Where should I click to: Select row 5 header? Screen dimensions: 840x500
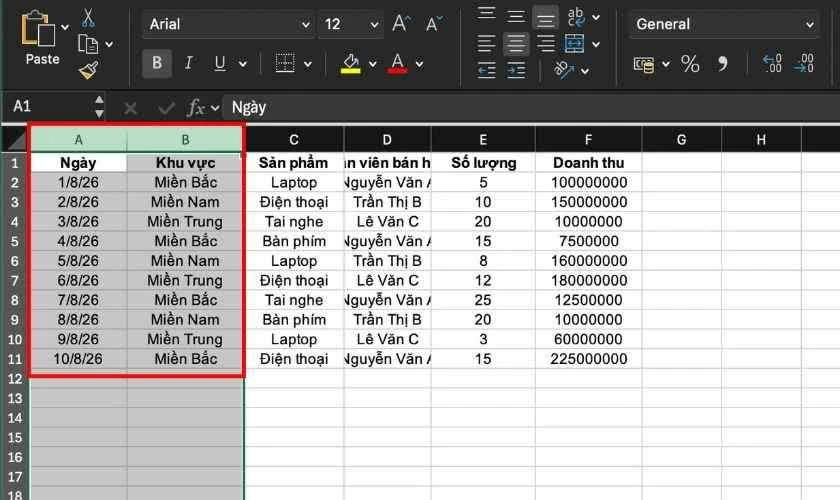(x=14, y=241)
